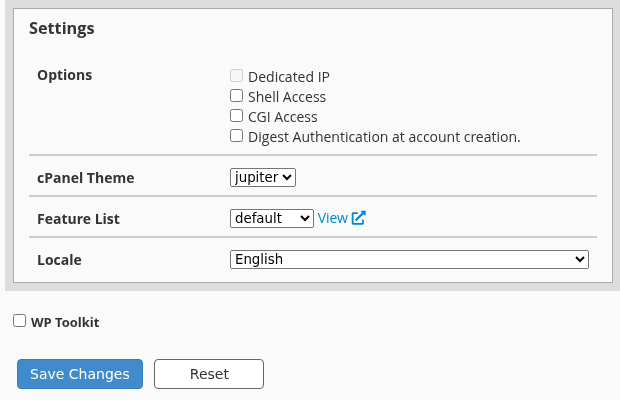Toggle the Dedicated IP checkbox
620x400 pixels.
click(x=236, y=75)
